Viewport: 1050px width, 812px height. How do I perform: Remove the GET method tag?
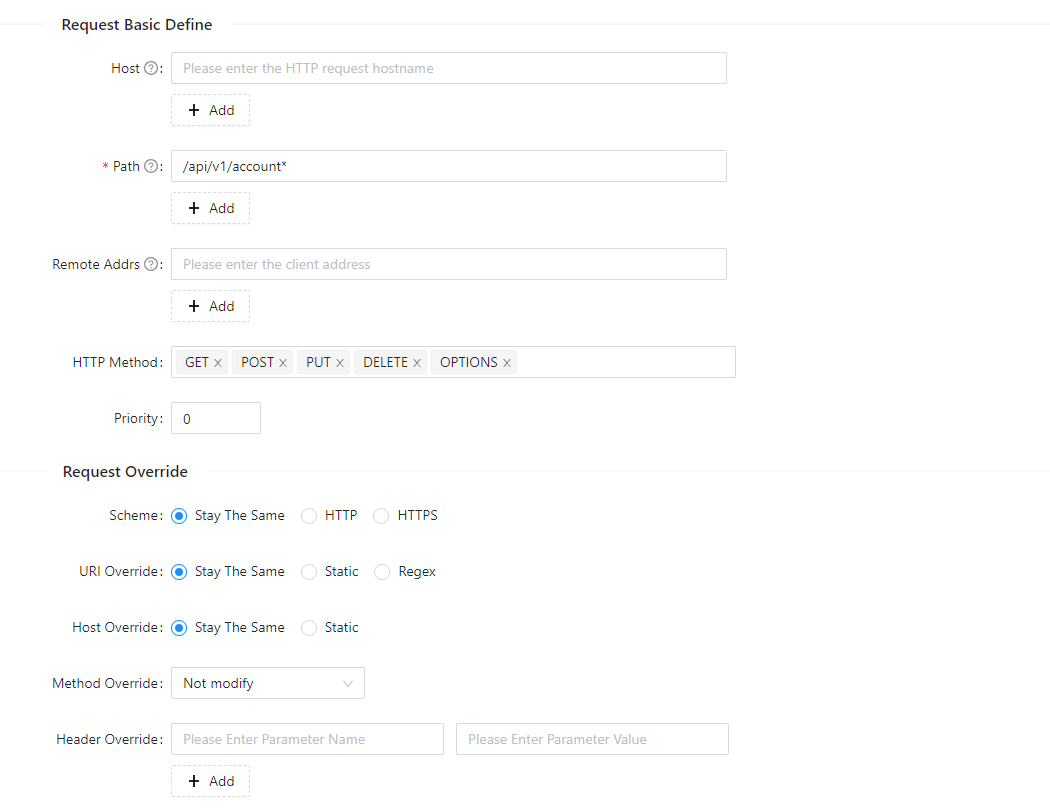[x=218, y=363]
